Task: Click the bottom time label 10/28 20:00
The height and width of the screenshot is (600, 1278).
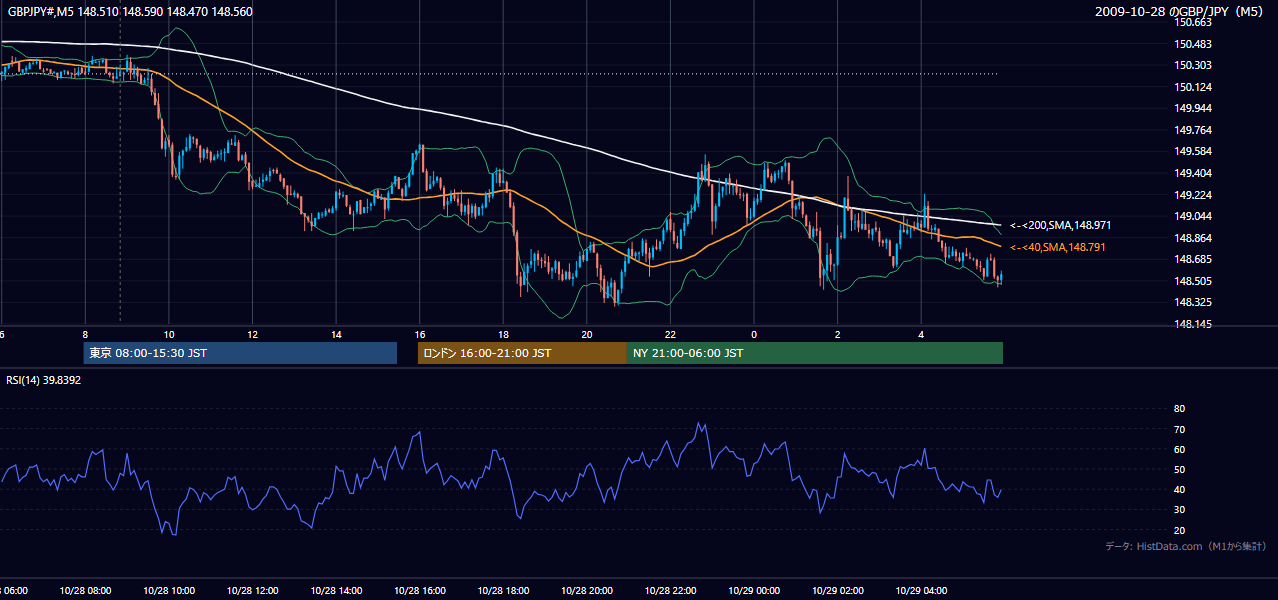Action: 587,590
